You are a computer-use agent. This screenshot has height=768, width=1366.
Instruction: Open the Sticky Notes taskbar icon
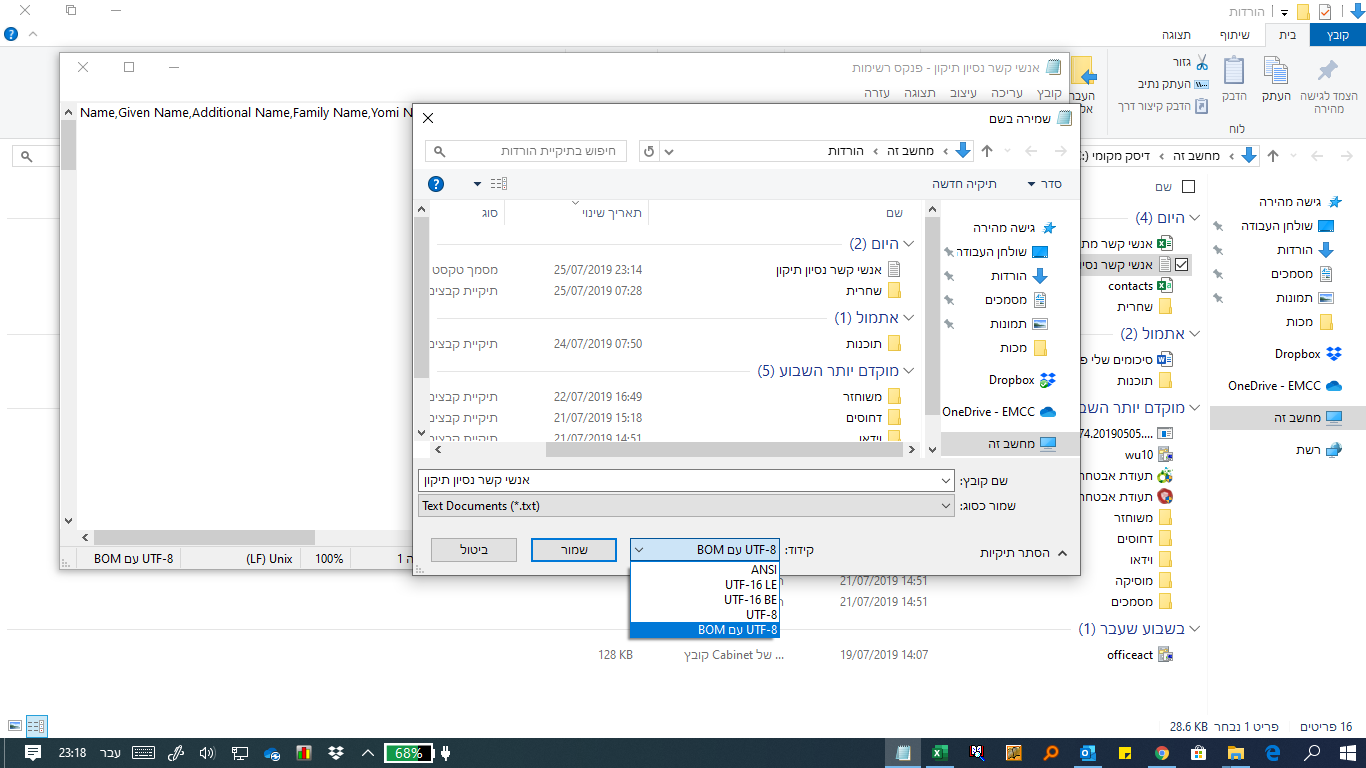click(x=1124, y=752)
